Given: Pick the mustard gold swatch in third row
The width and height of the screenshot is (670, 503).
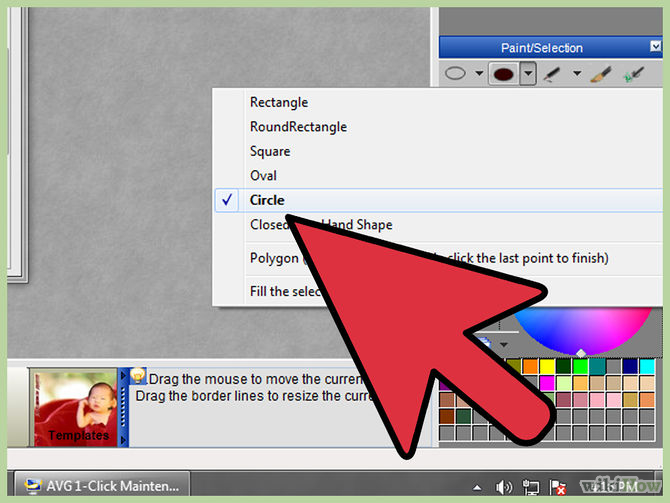Looking at the screenshot, I should pyautogui.click(x=630, y=400).
